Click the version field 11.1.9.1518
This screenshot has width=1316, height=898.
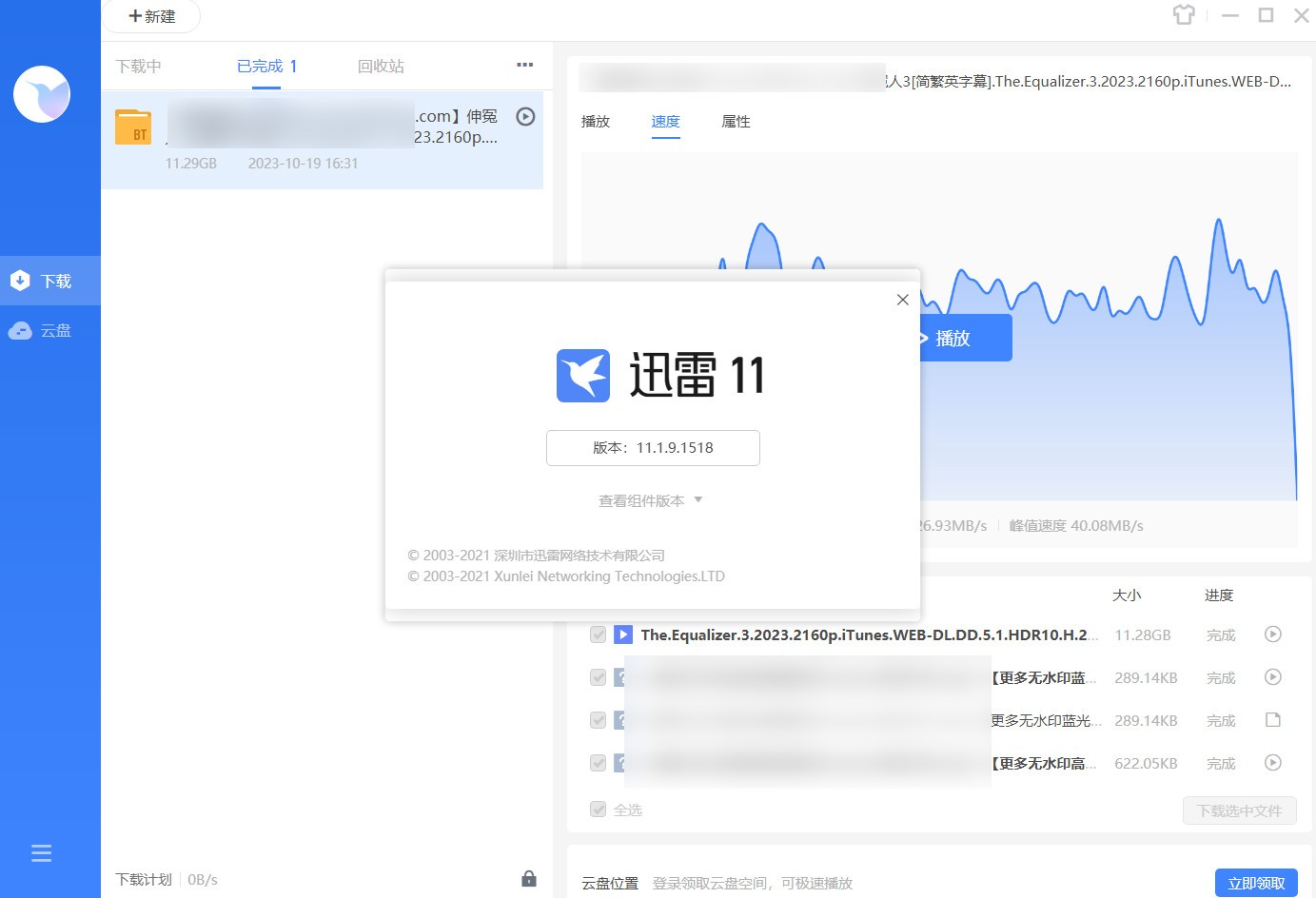[x=653, y=448]
